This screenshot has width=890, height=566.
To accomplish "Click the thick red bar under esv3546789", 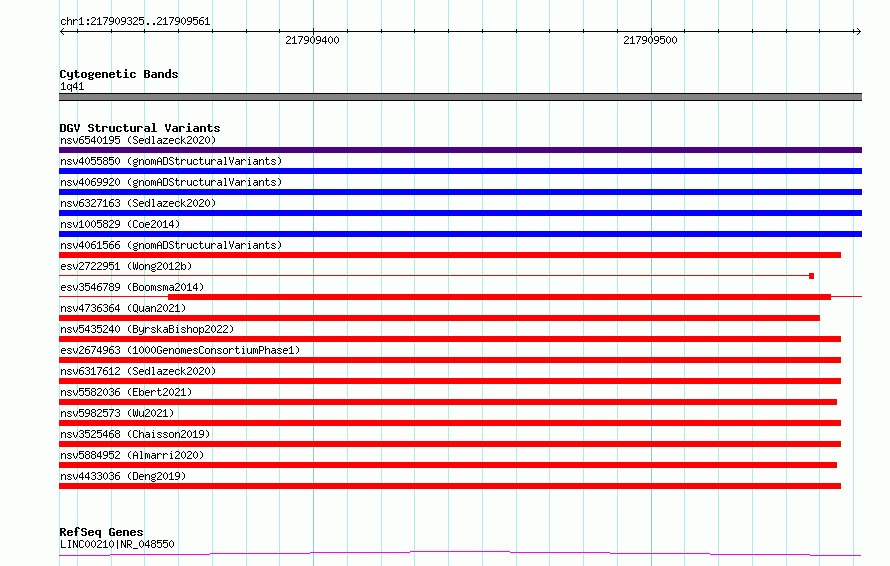I will [x=499, y=297].
